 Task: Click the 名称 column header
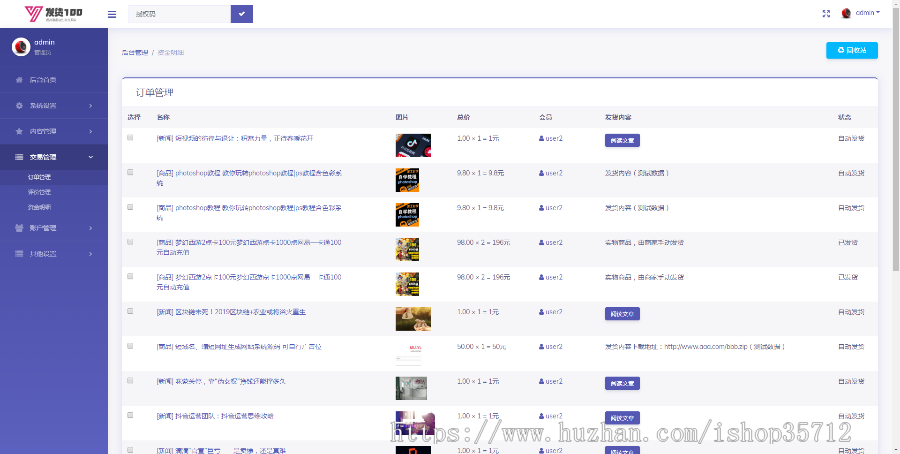[163, 117]
